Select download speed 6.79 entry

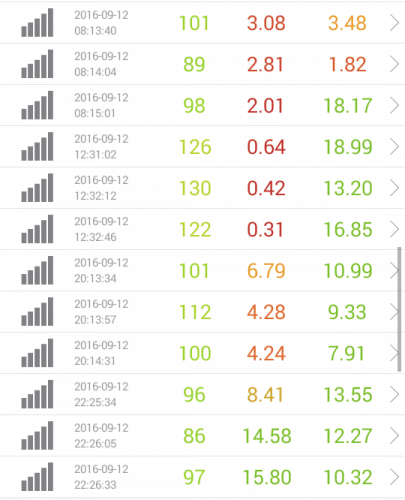pyautogui.click(x=266, y=271)
